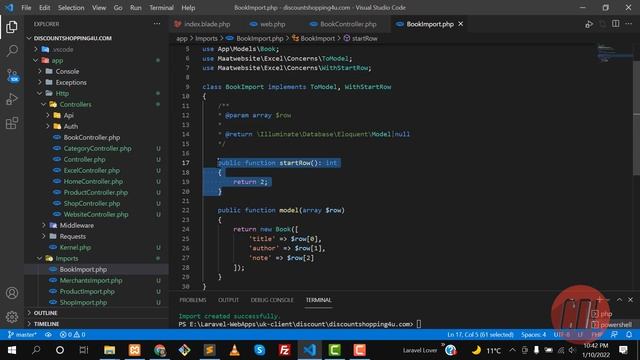Click the editor vertical scrollbar

636,118
